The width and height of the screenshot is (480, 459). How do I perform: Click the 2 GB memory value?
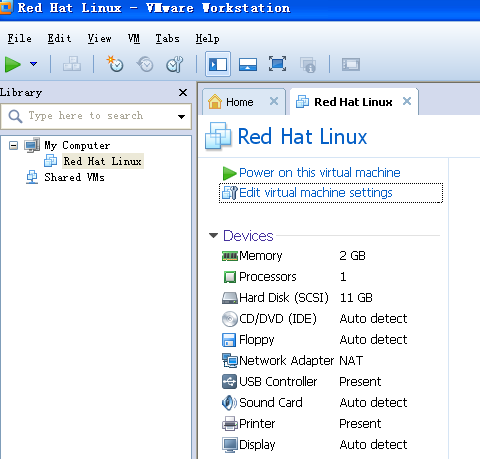(x=352, y=256)
